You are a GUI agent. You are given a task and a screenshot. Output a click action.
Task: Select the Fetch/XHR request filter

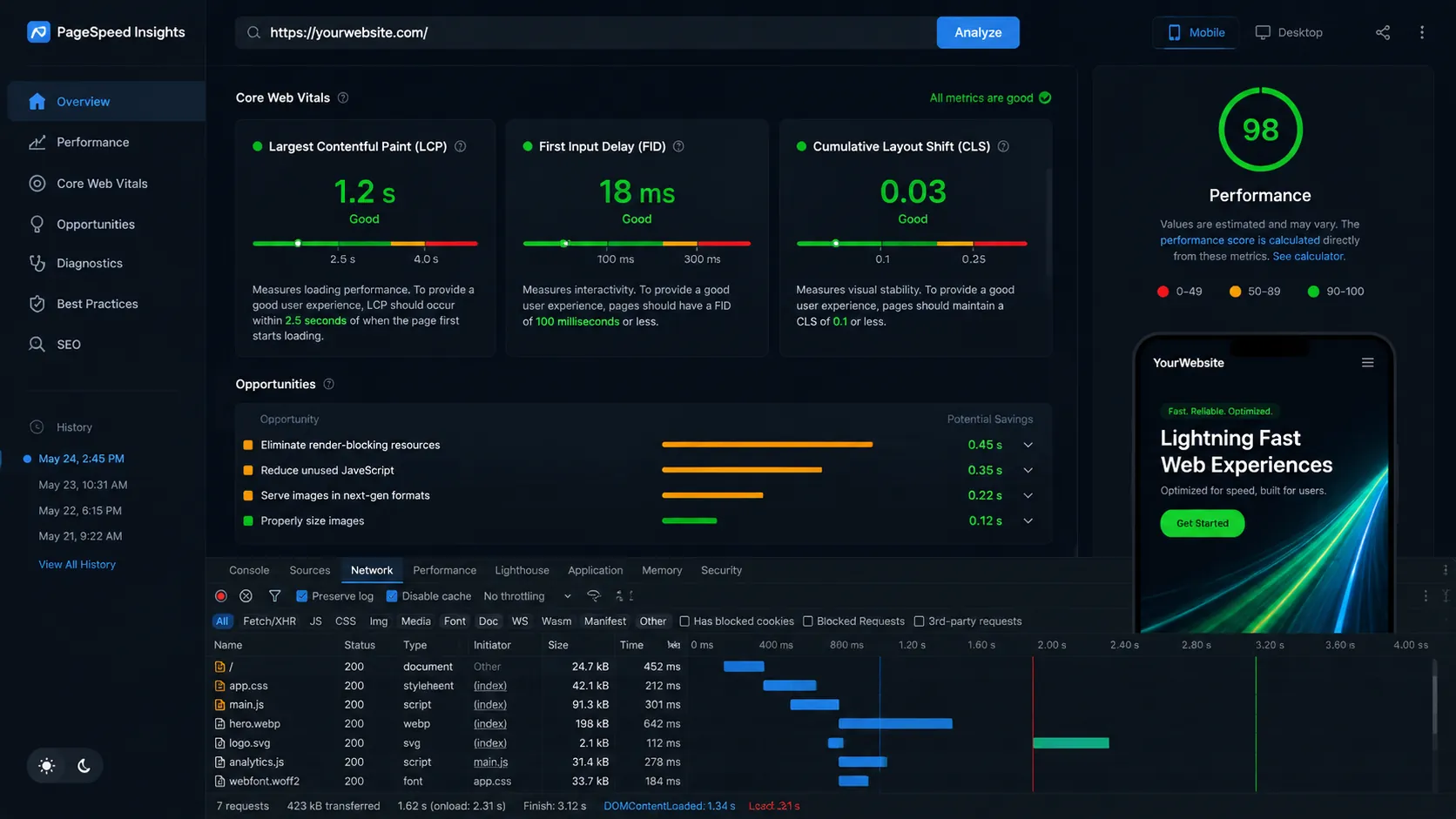click(x=269, y=621)
